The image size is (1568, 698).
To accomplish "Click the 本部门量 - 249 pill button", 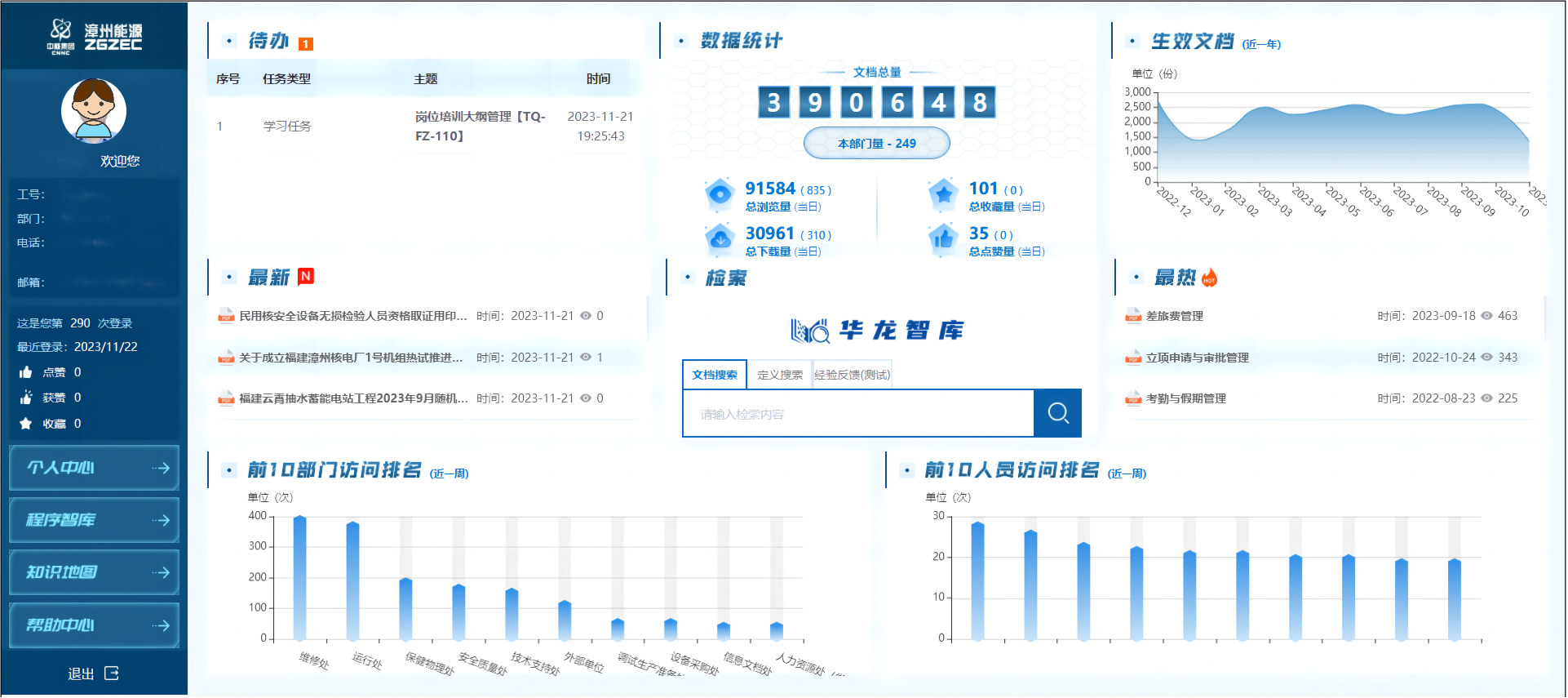I will coord(877,144).
